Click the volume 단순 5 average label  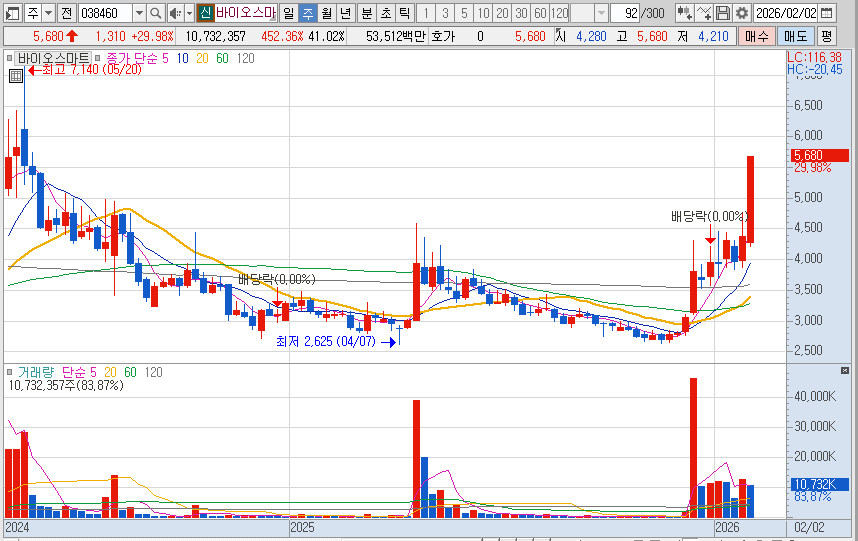(79, 373)
